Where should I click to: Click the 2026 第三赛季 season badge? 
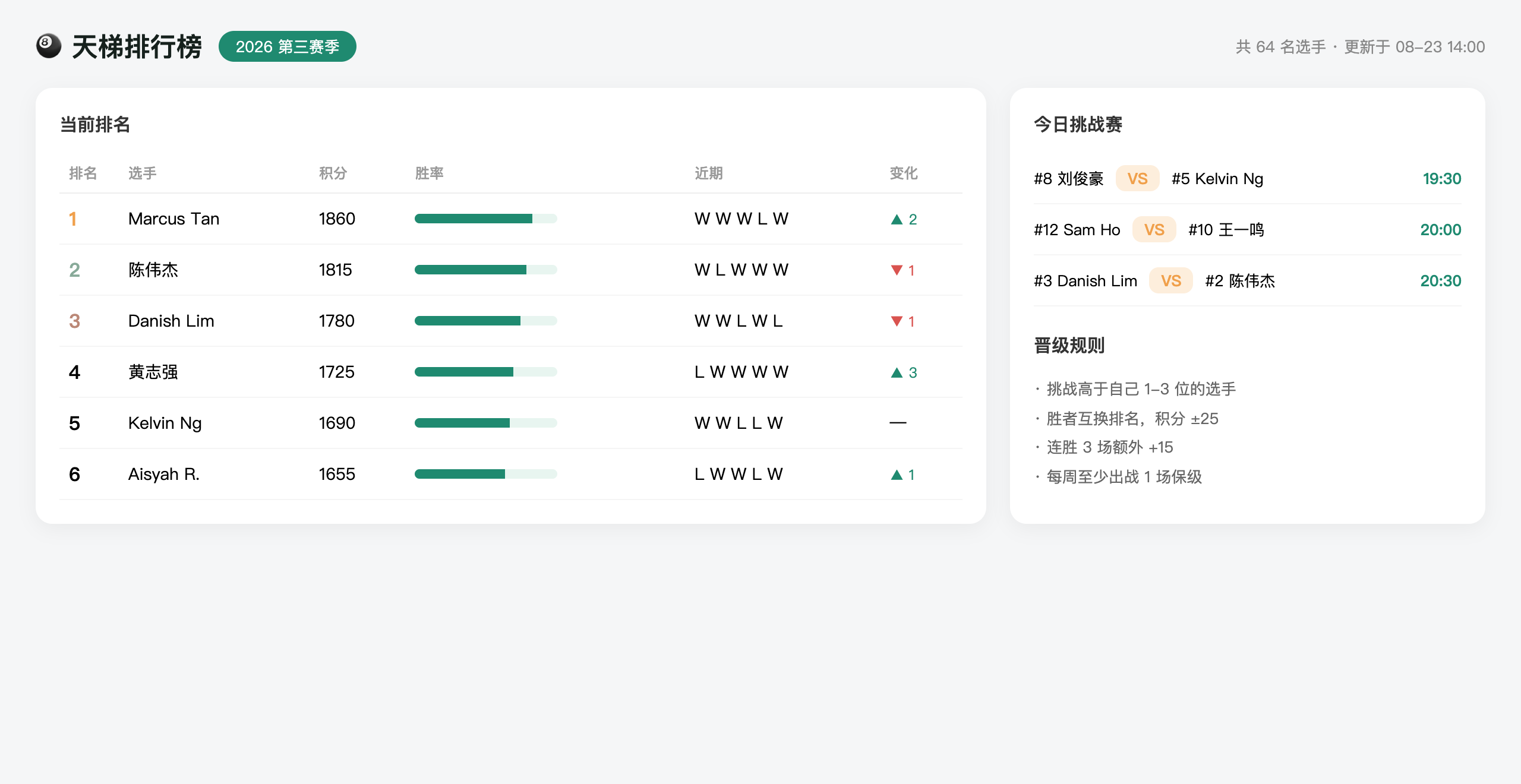click(288, 46)
